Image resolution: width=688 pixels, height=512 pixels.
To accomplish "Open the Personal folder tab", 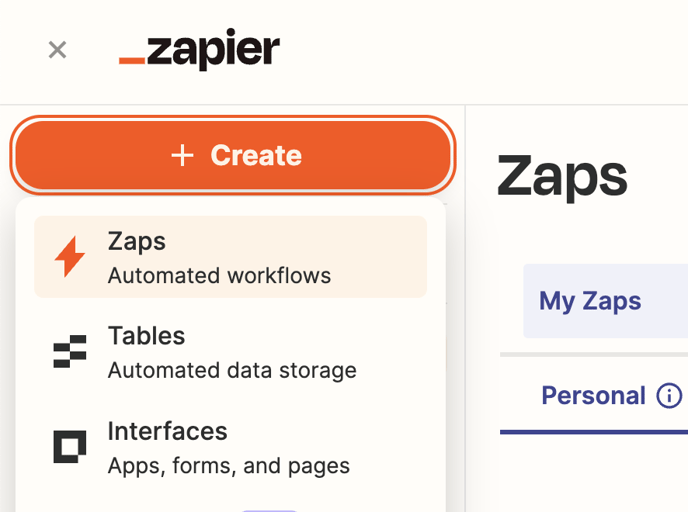I will pyautogui.click(x=594, y=395).
